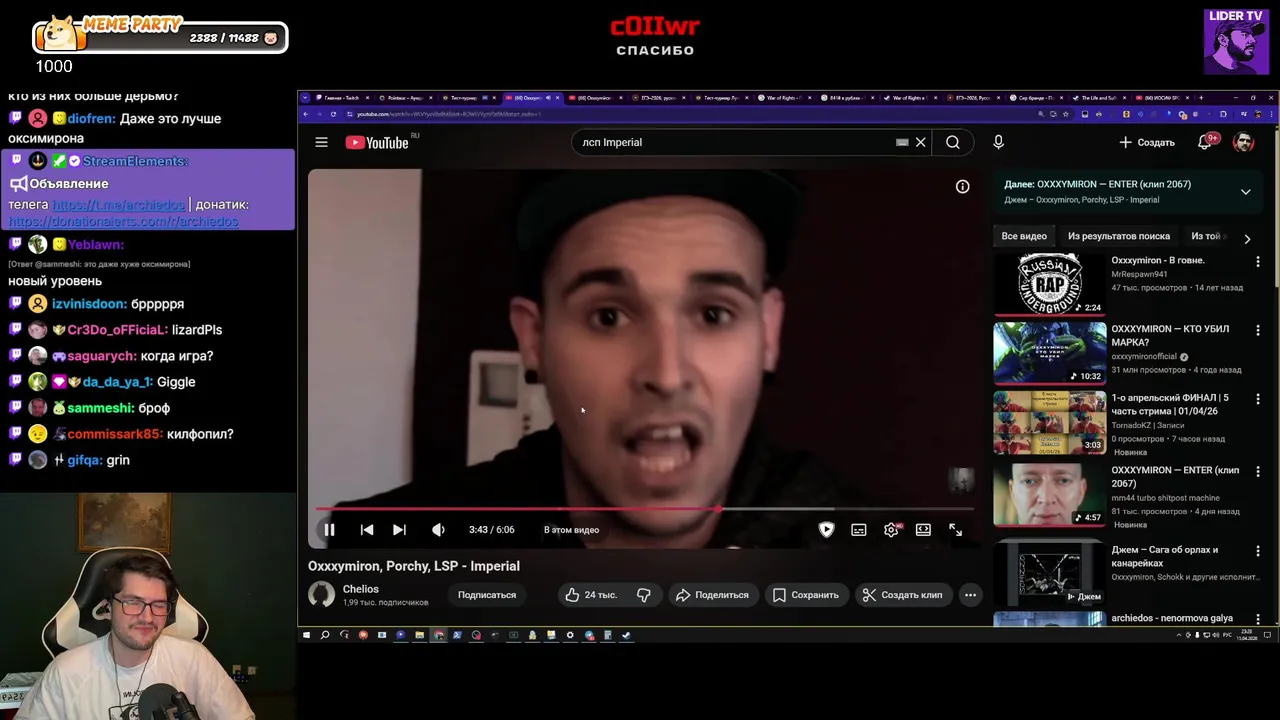Go to YouTube home via logo
The image size is (1280, 720).
(378, 142)
